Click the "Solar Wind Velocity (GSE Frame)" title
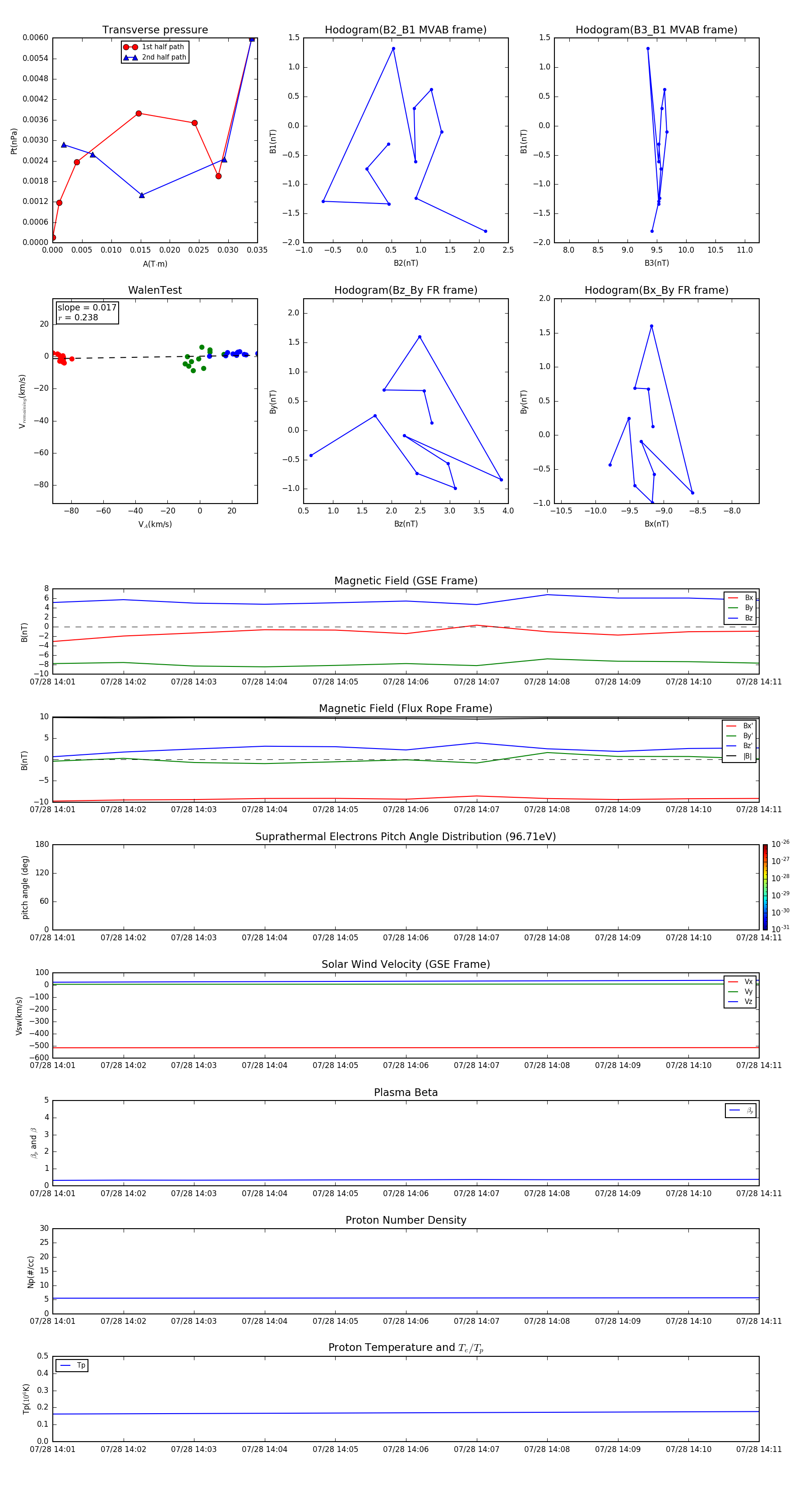The height and width of the screenshot is (1489, 812). point(406,964)
